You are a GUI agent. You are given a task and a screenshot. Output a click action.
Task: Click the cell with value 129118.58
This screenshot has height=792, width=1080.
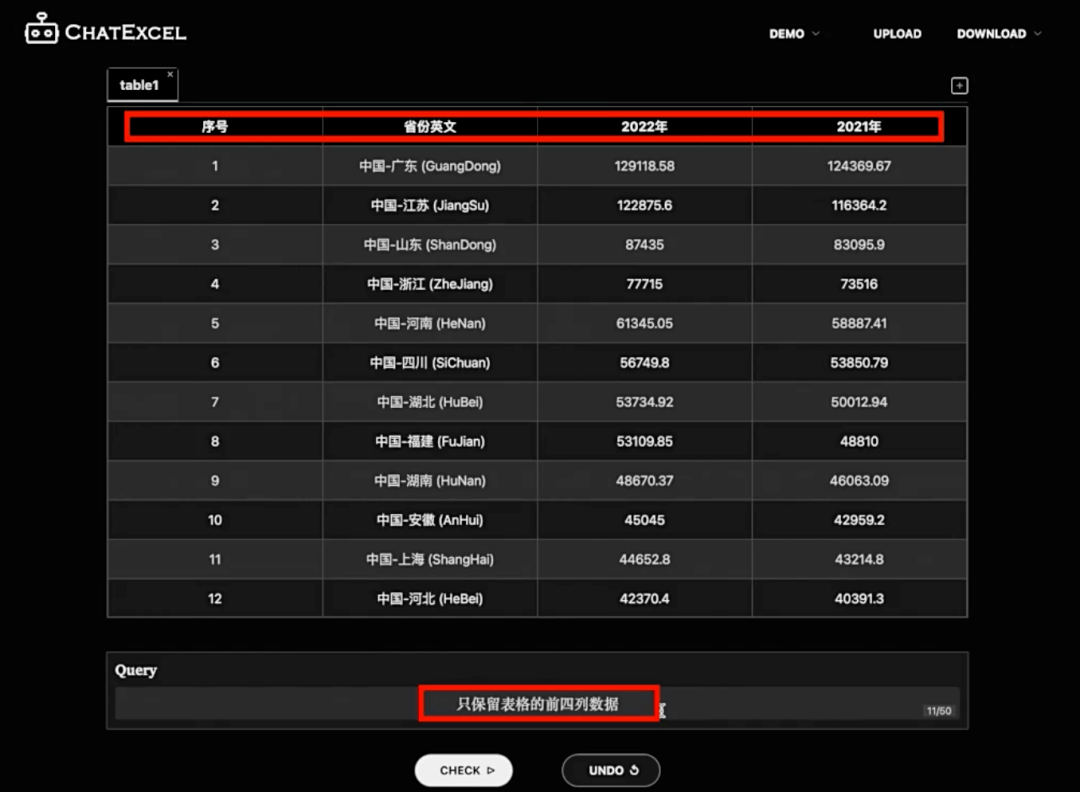click(x=645, y=166)
